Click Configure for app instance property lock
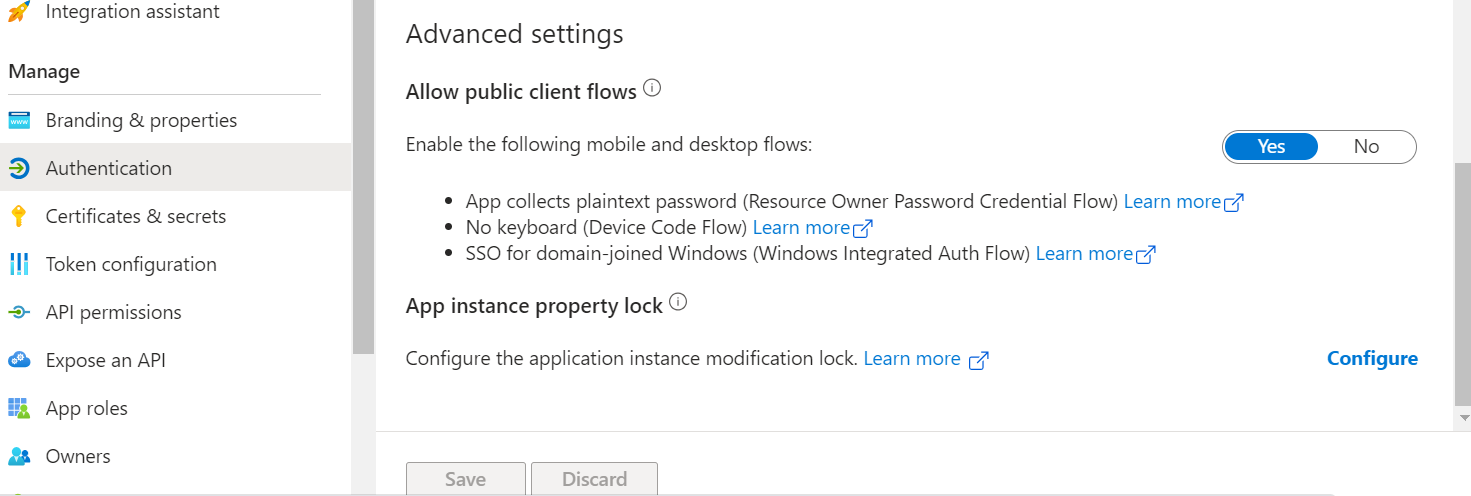 coord(1372,359)
